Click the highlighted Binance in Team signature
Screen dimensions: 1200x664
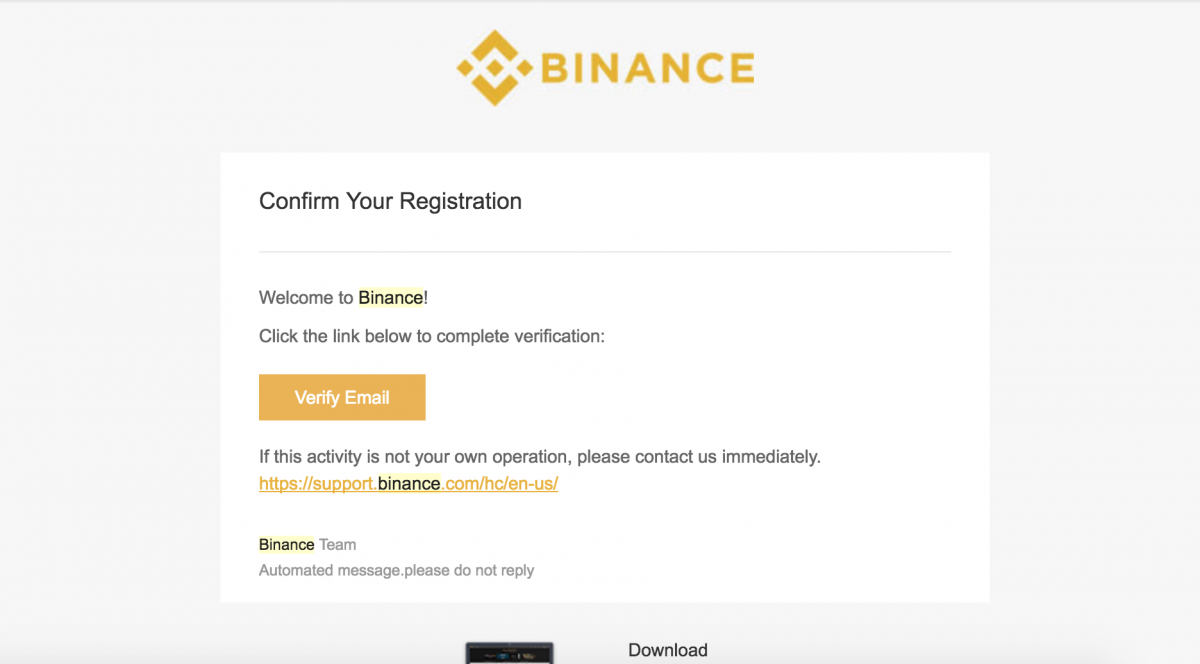coord(287,545)
